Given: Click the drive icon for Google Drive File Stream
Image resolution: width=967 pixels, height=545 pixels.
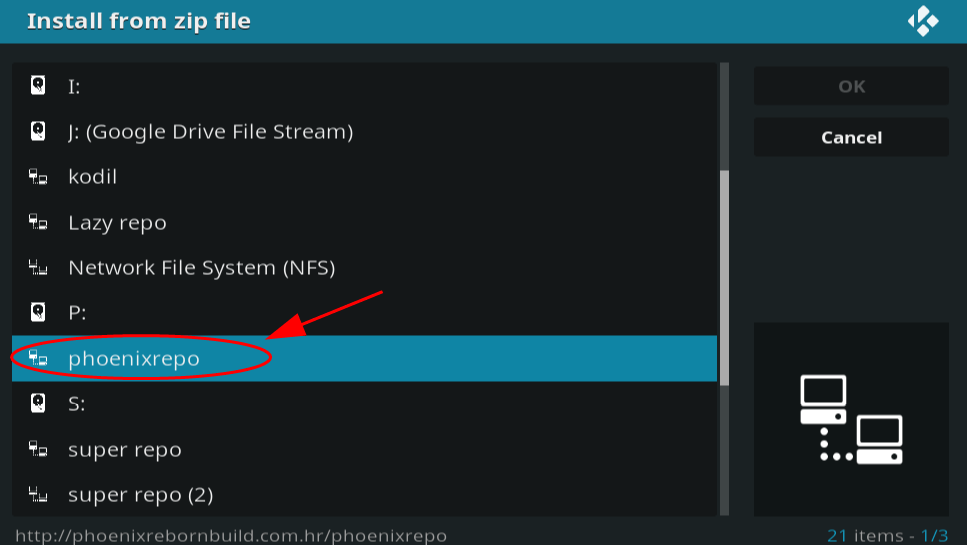Looking at the screenshot, I should [38, 131].
